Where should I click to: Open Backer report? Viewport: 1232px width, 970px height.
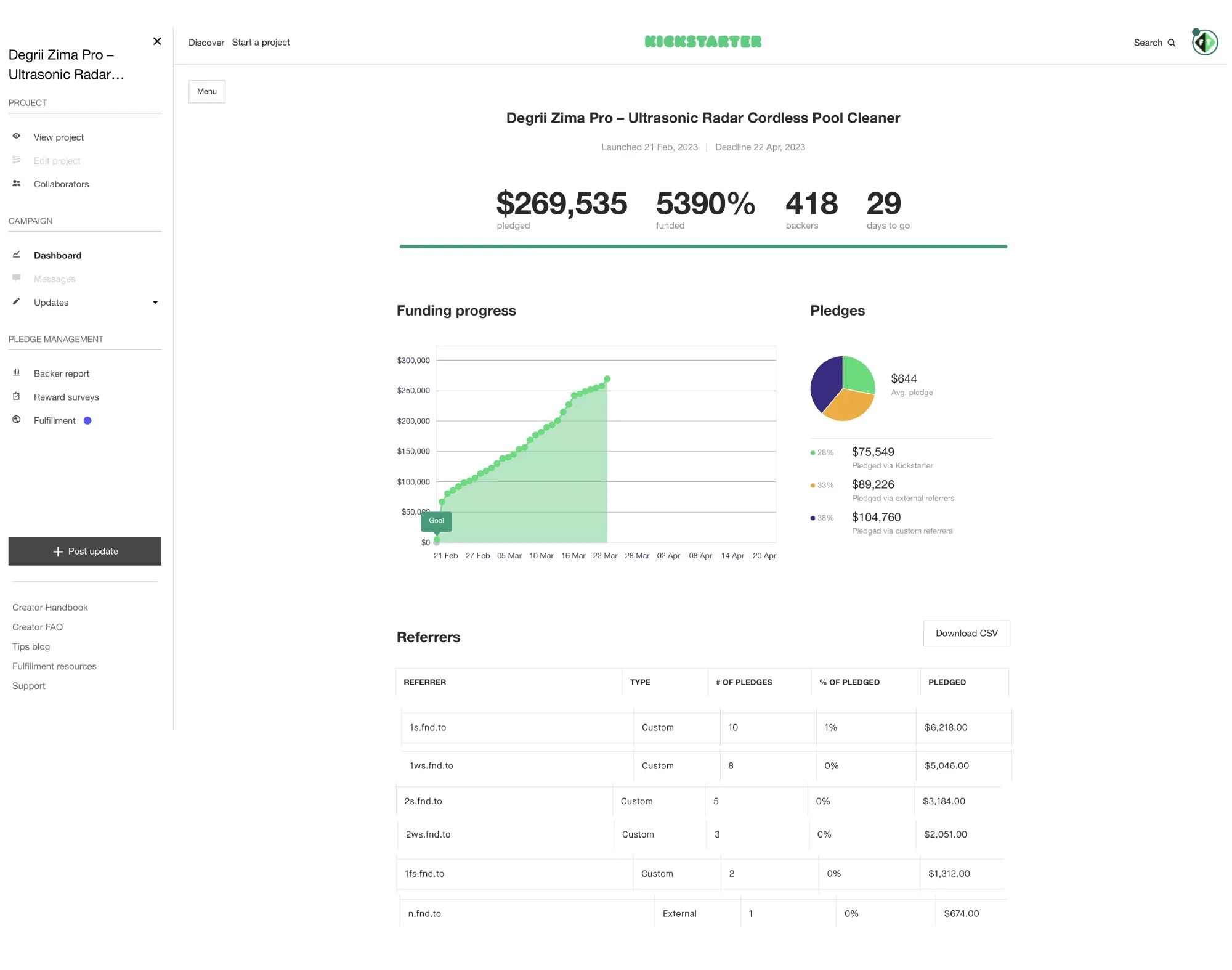click(x=62, y=374)
